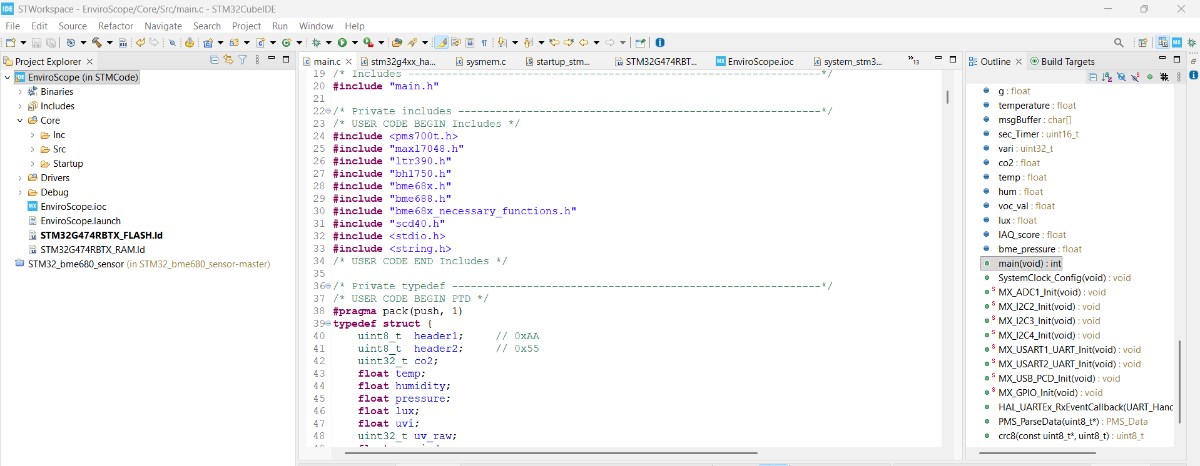Image resolution: width=1200 pixels, height=466 pixels.
Task: Expand the Drivers folder
Action: click(x=19, y=178)
